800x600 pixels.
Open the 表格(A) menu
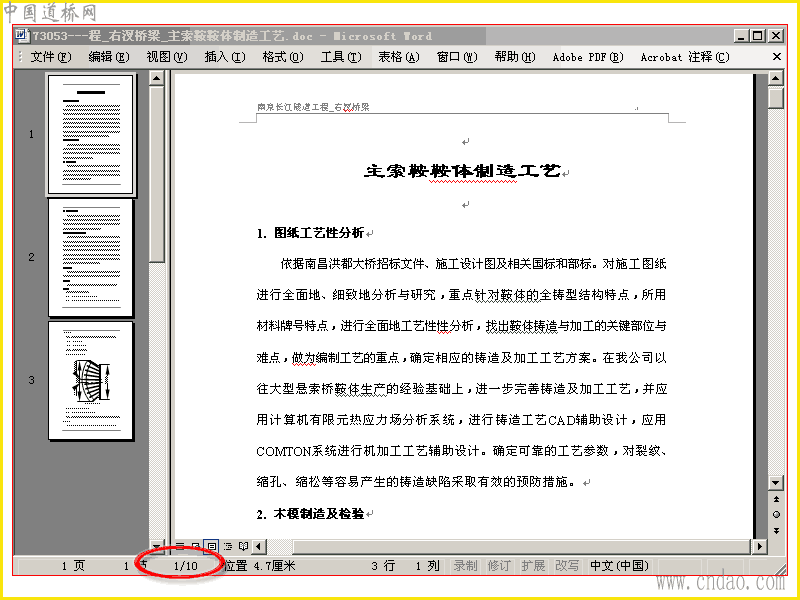tap(398, 57)
